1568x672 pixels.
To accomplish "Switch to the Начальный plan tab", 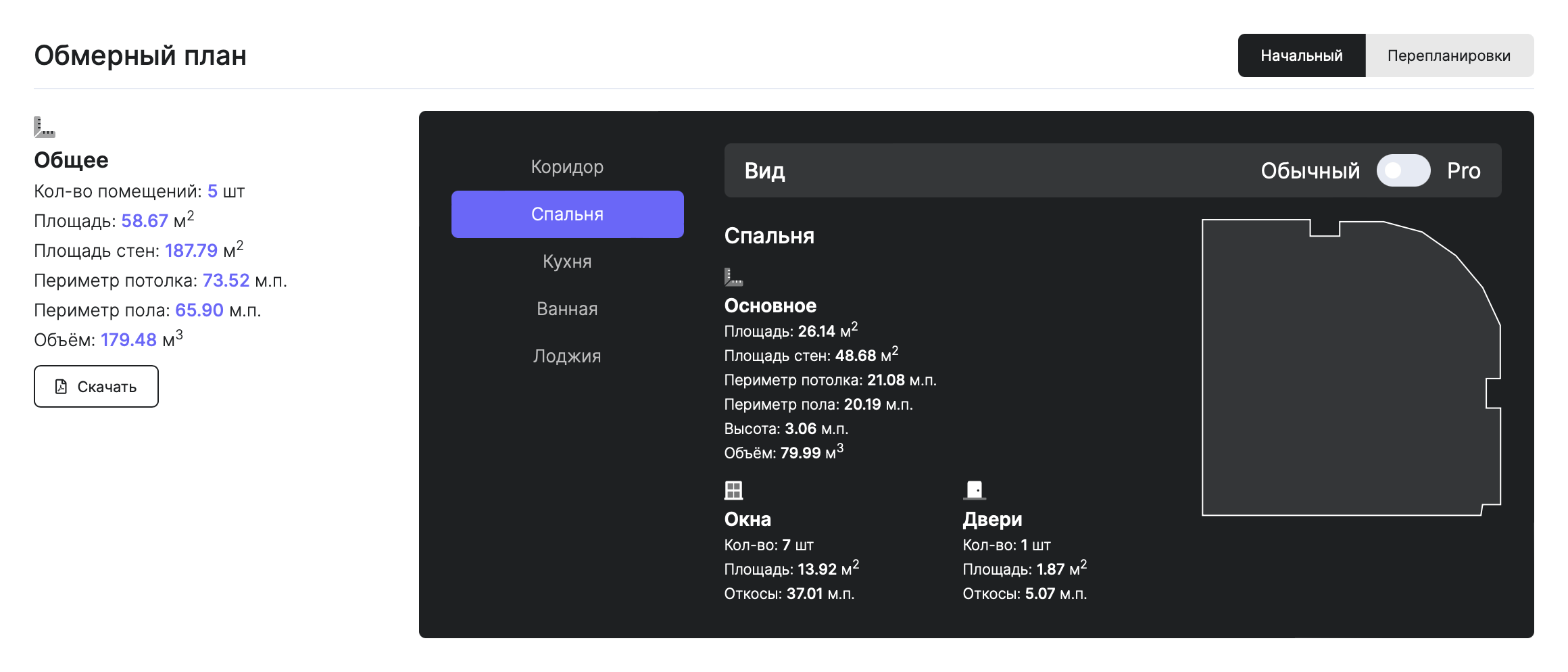I will 1301,55.
